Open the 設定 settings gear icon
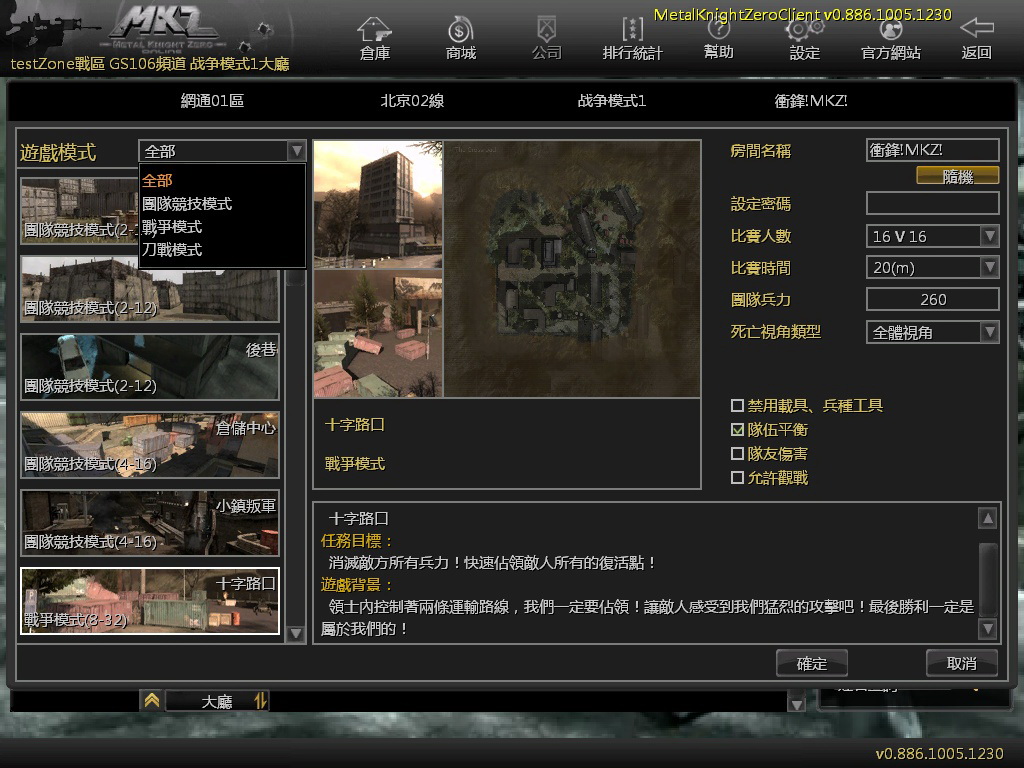Viewport: 1024px width, 768px height. click(804, 30)
